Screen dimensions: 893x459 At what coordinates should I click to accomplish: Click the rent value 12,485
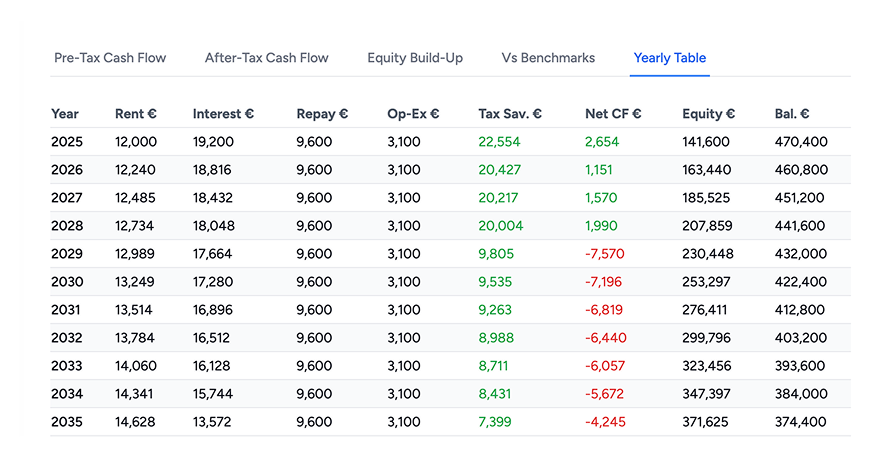tap(135, 198)
